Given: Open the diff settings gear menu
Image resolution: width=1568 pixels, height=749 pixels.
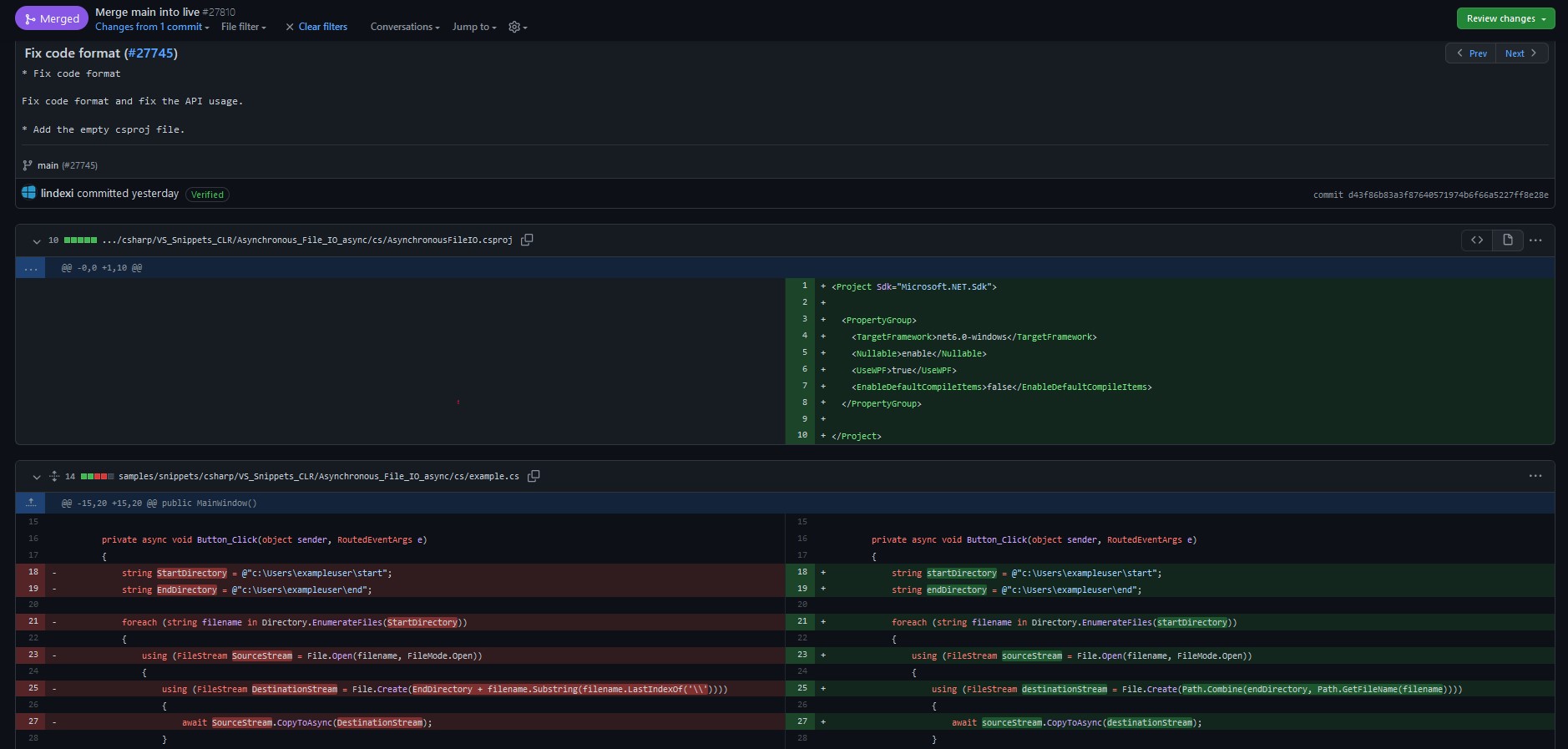Looking at the screenshot, I should tap(517, 27).
